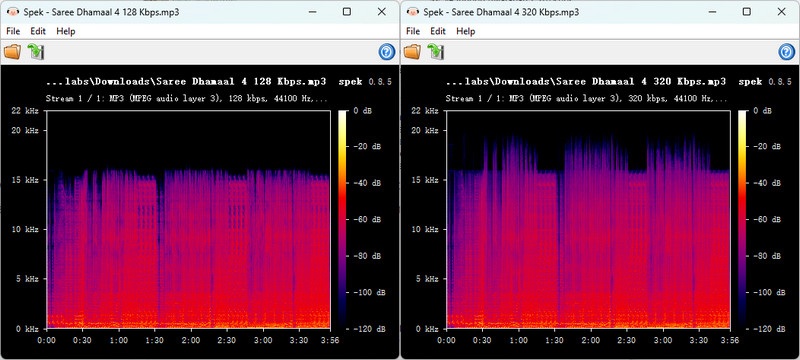The image size is (800, 360).
Task: Click the '3:56' time label in 128 Kbps window
Action: pyautogui.click(x=330, y=340)
